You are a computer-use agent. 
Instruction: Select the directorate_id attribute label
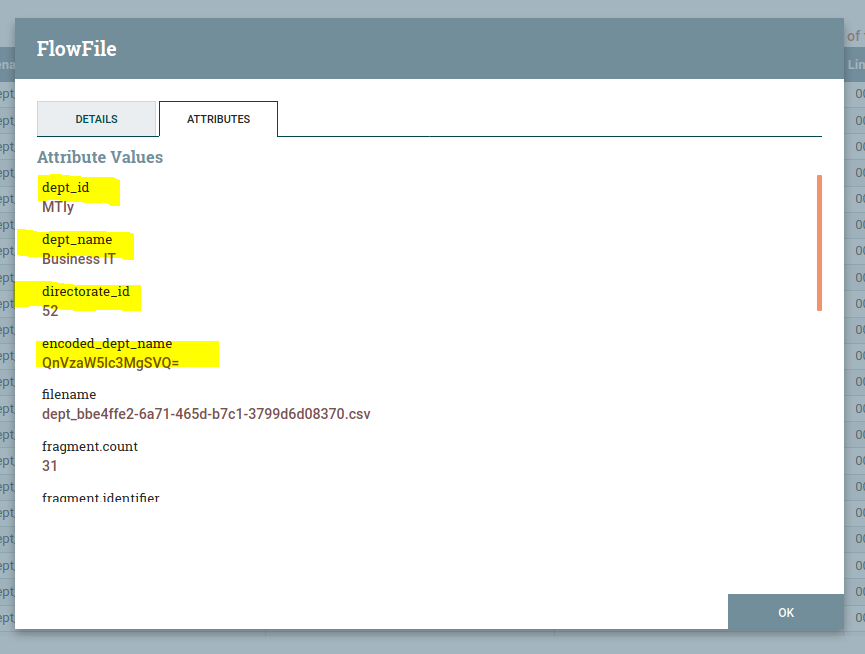click(86, 292)
